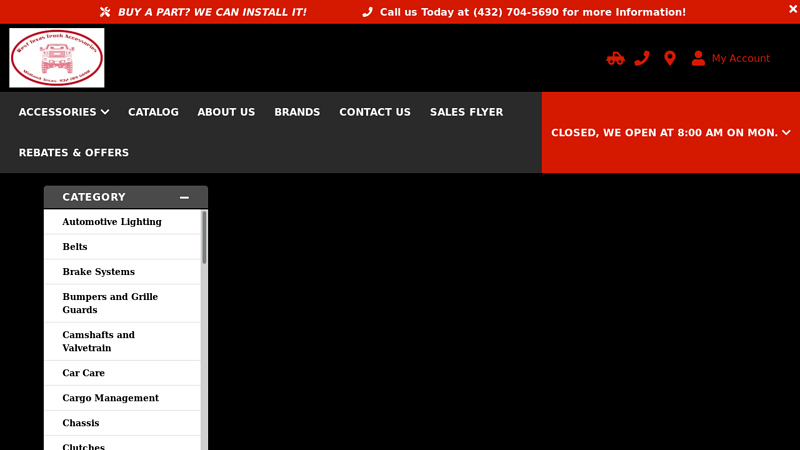Open the location map pin icon

pyautogui.click(x=670, y=58)
